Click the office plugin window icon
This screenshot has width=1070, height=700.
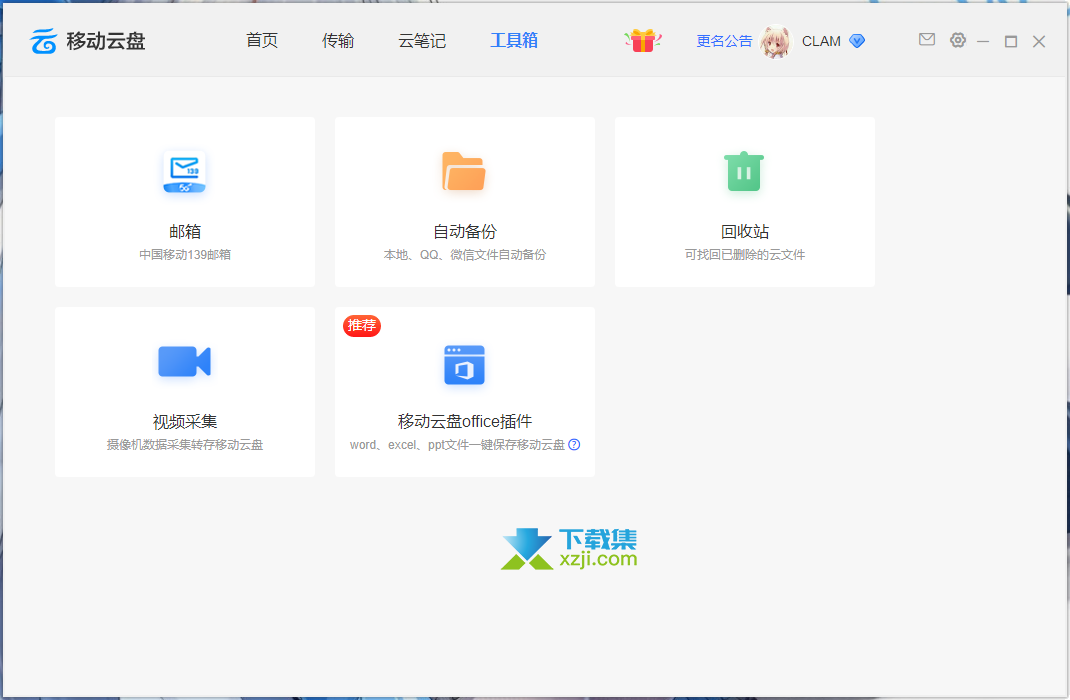[x=464, y=365]
